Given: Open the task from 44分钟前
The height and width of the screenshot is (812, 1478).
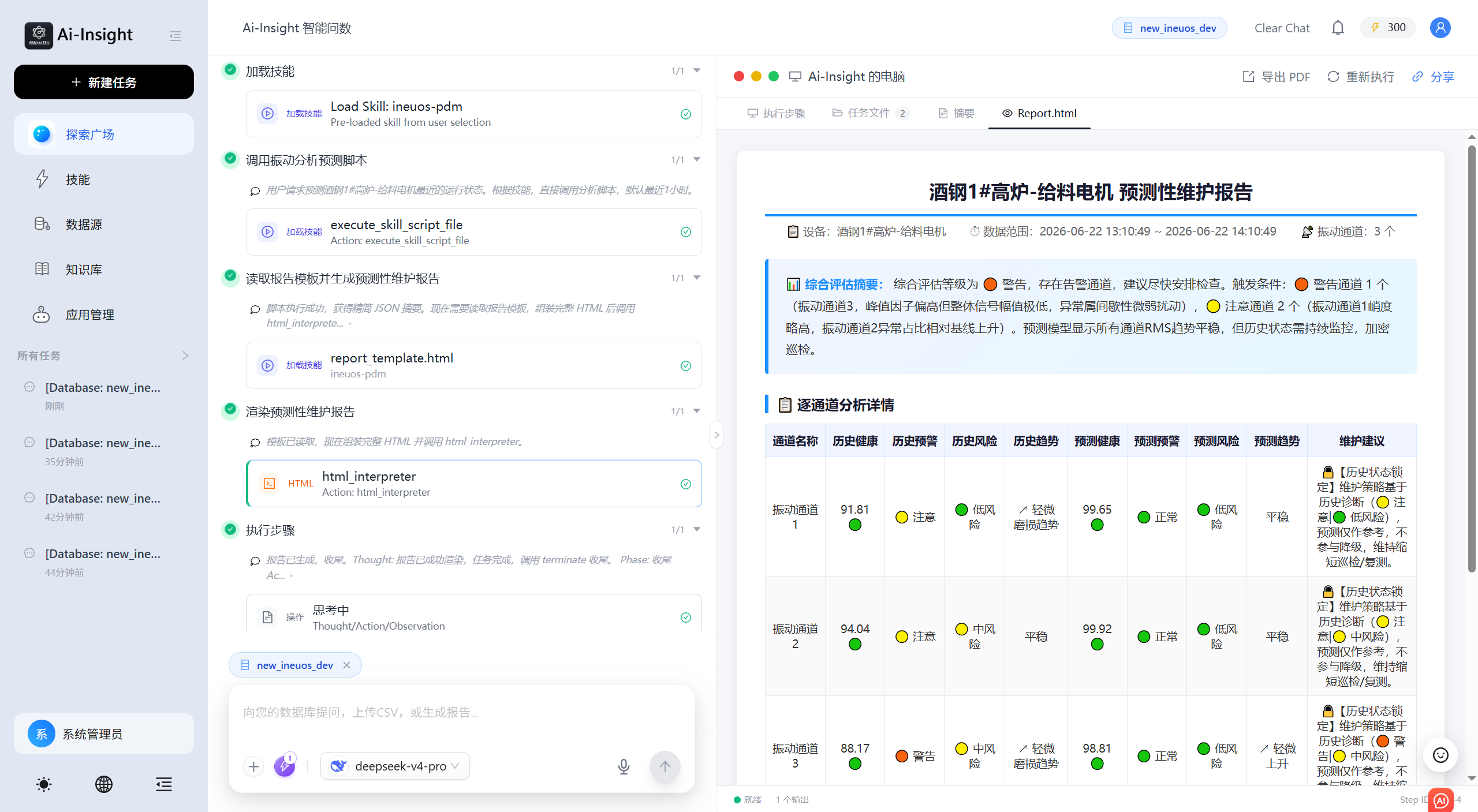Looking at the screenshot, I should [104, 562].
